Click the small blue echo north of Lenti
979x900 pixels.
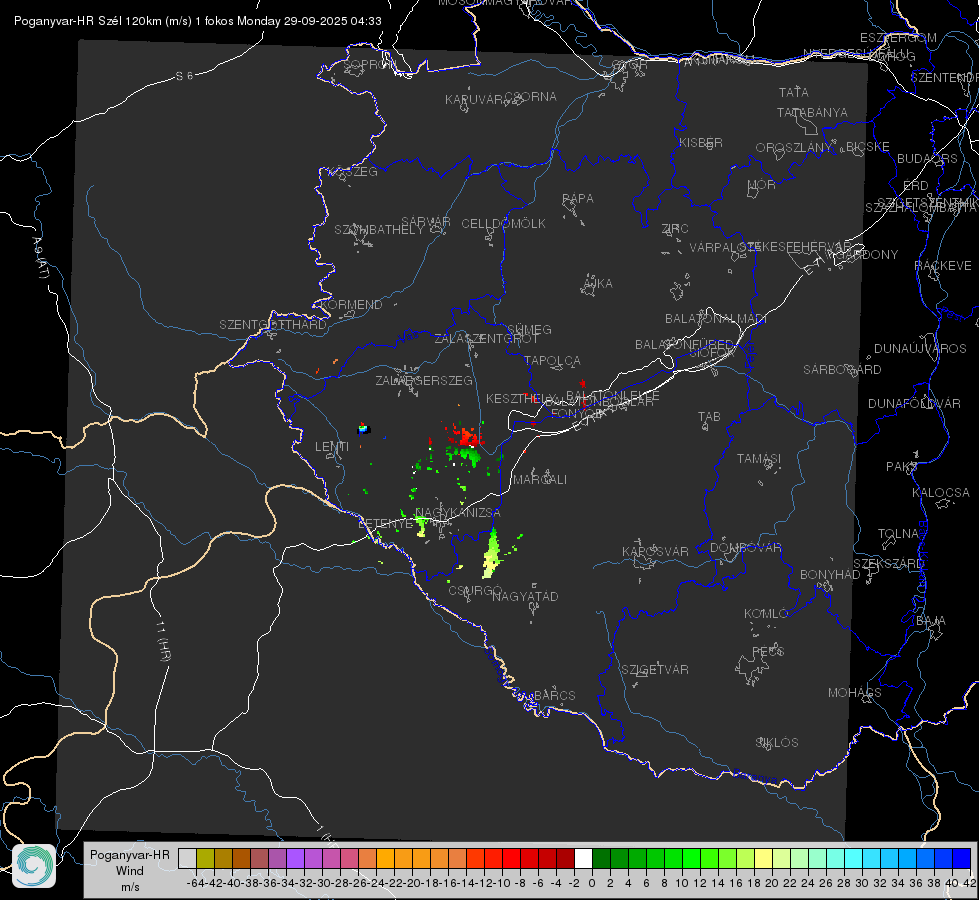pyautogui.click(x=363, y=428)
